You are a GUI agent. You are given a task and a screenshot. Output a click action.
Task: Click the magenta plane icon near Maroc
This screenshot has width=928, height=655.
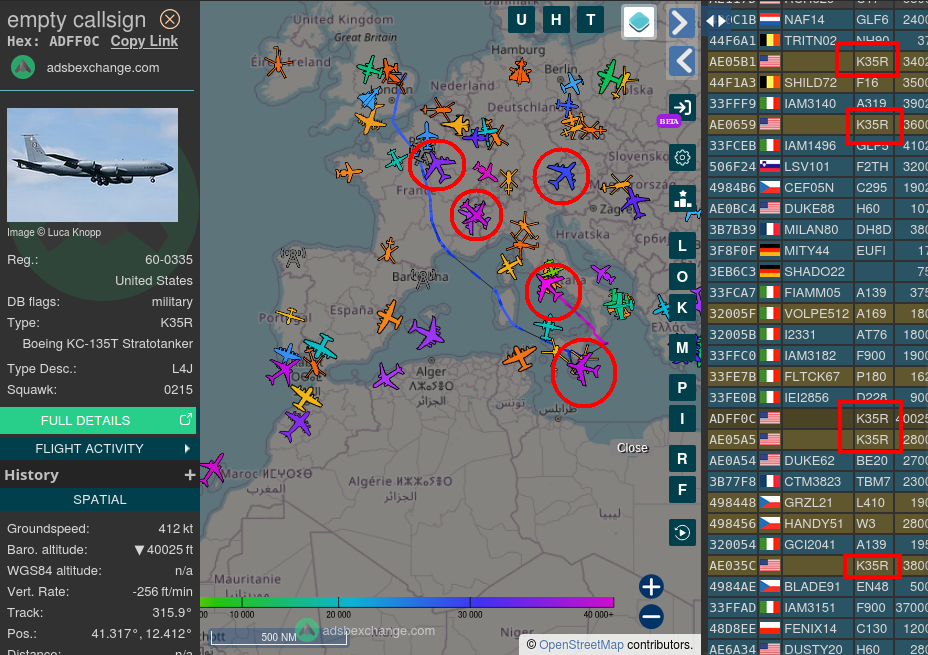click(x=211, y=469)
